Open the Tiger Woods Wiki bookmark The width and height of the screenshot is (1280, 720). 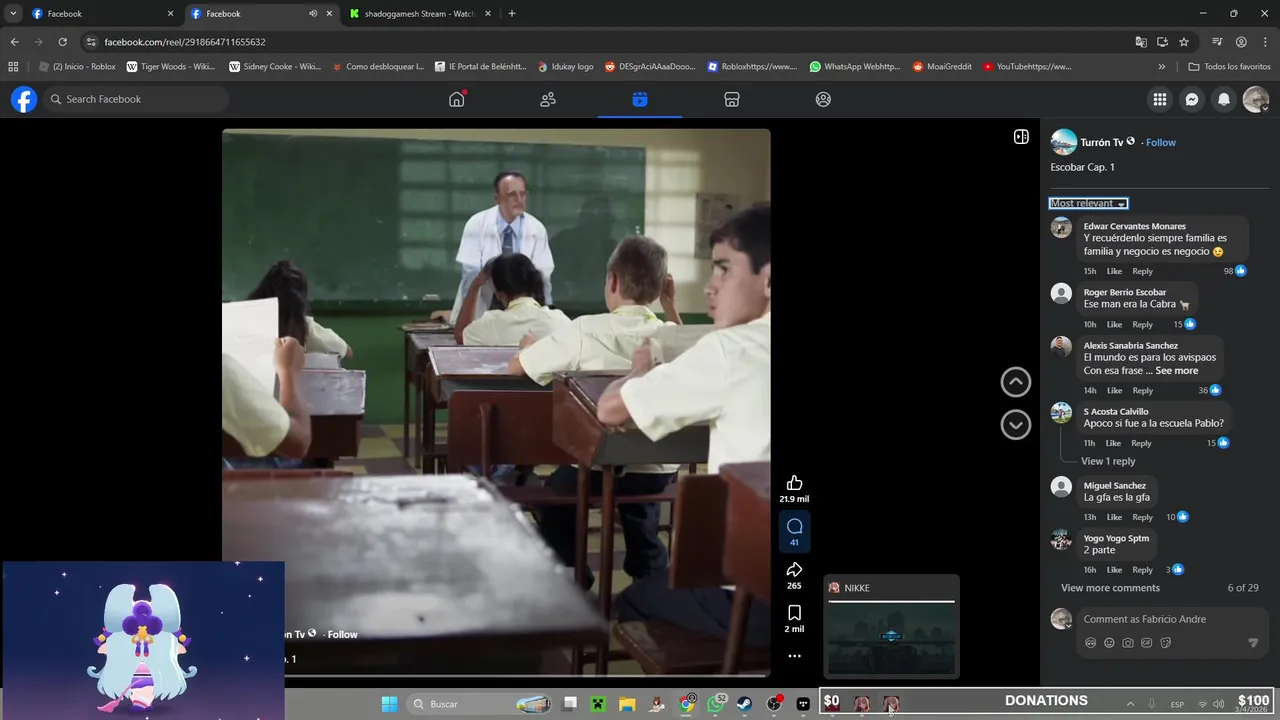(x=171, y=67)
